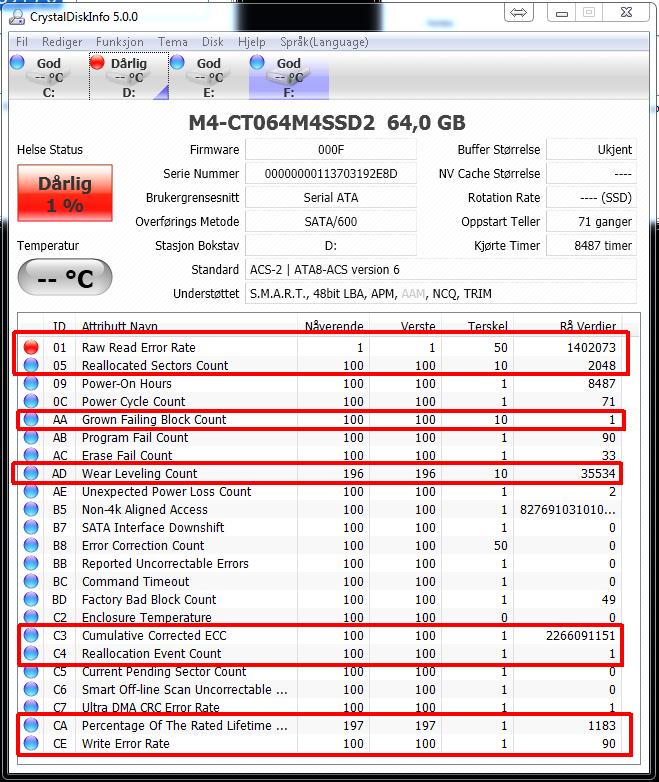
Task: Click the Serie Nummer field
Action: 331,174
